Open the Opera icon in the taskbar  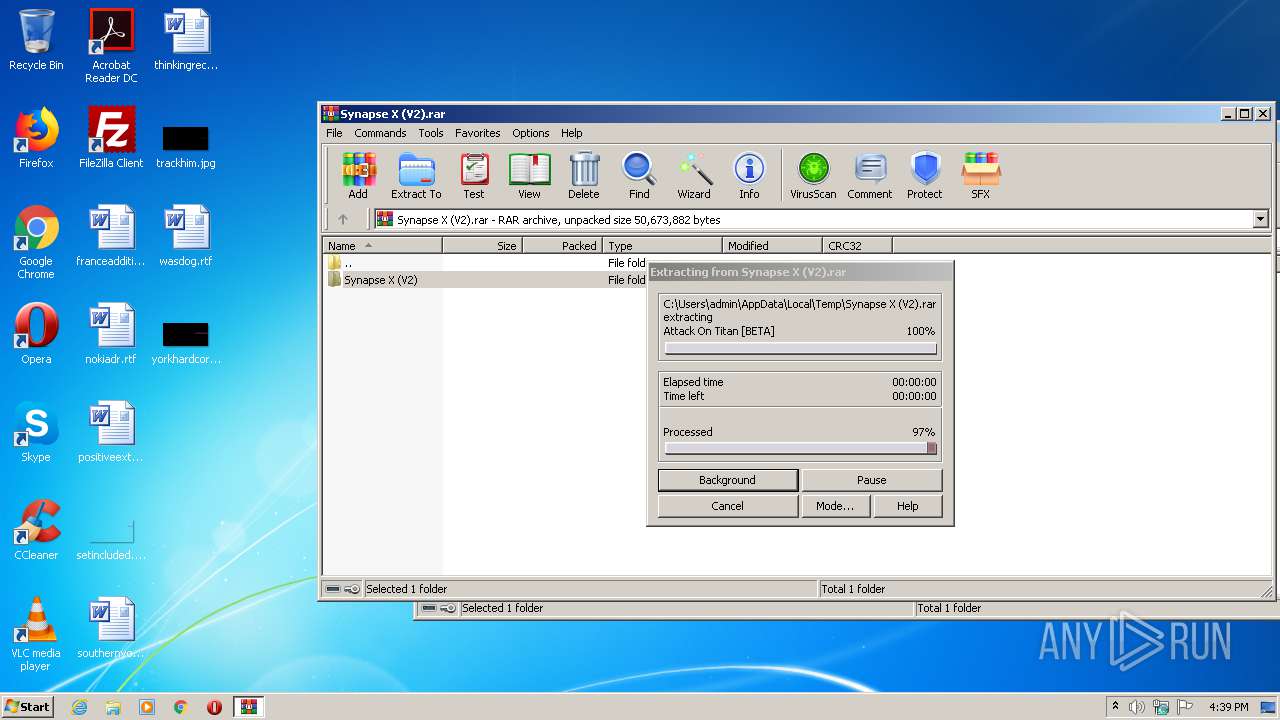pyautogui.click(x=214, y=707)
